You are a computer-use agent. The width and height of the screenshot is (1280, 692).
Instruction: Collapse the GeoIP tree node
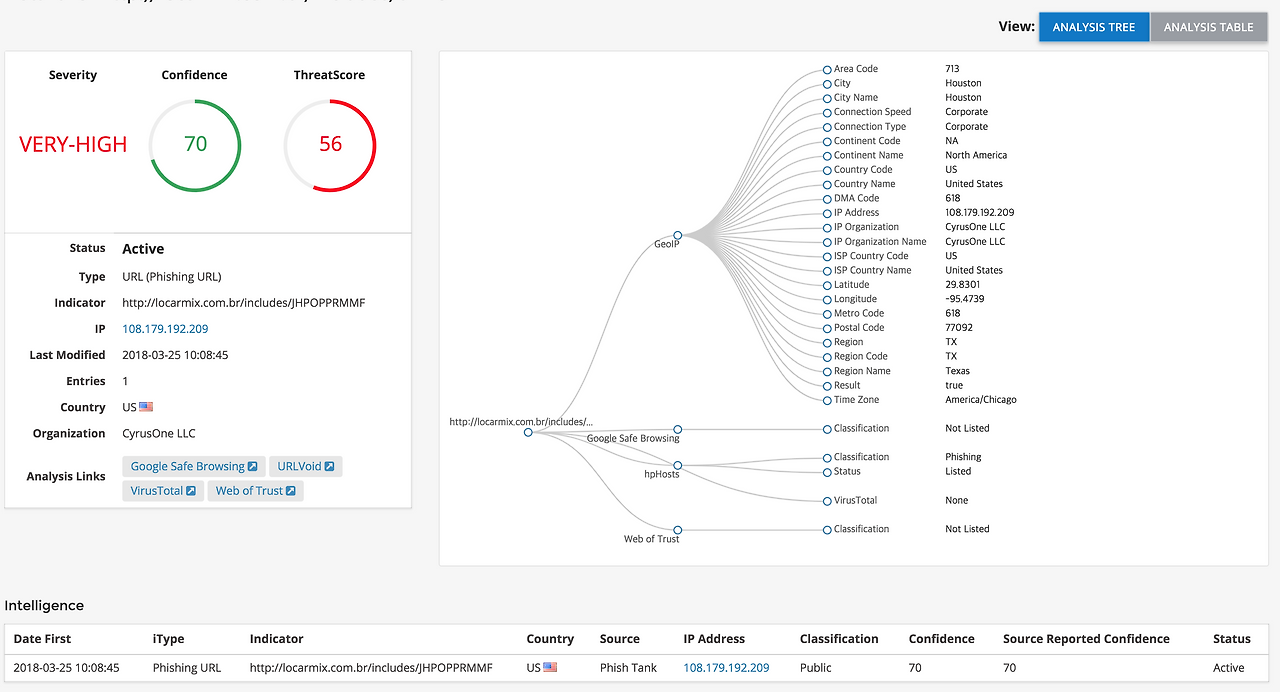(x=678, y=235)
